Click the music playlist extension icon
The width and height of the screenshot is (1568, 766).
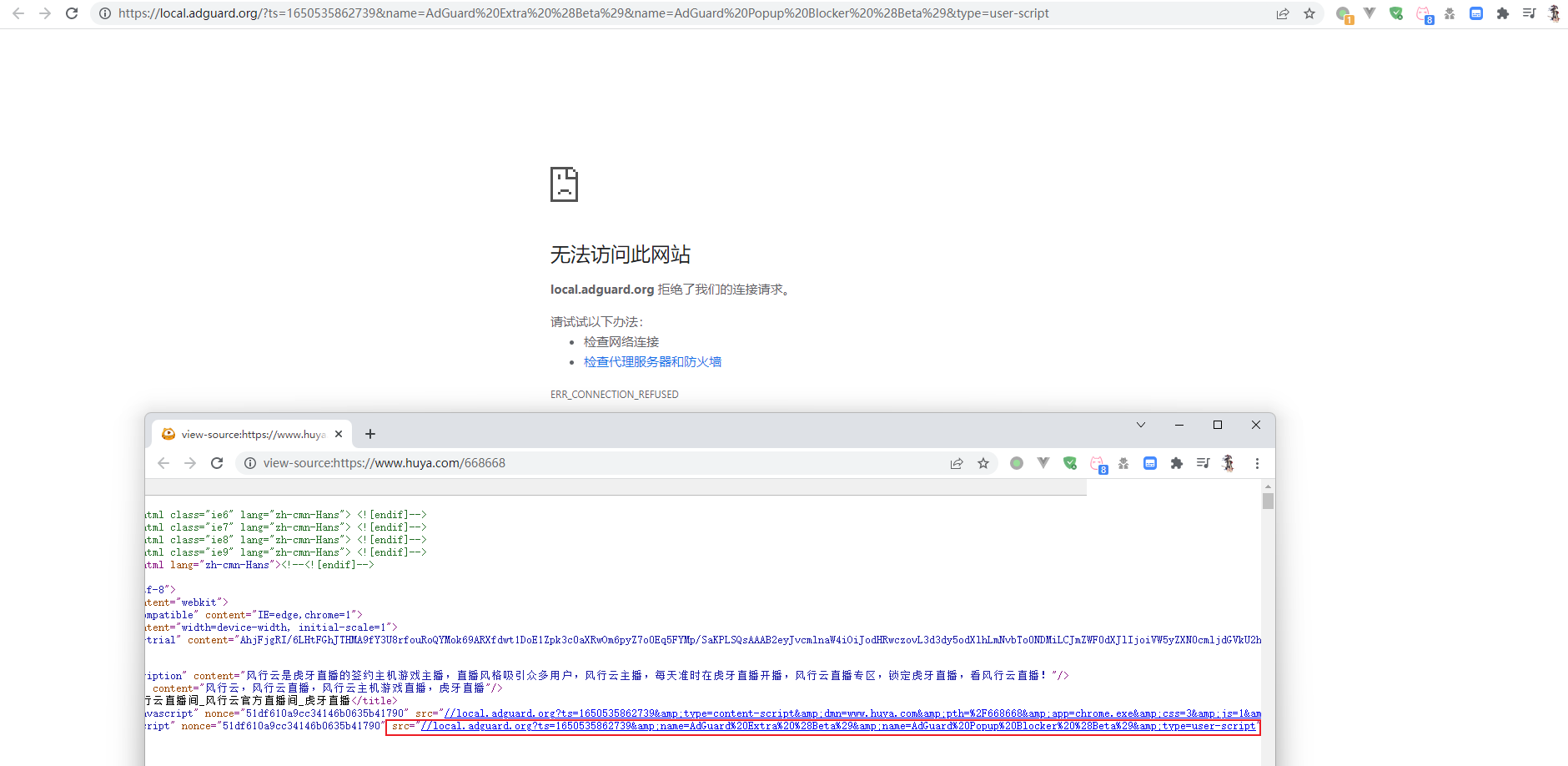[1530, 14]
